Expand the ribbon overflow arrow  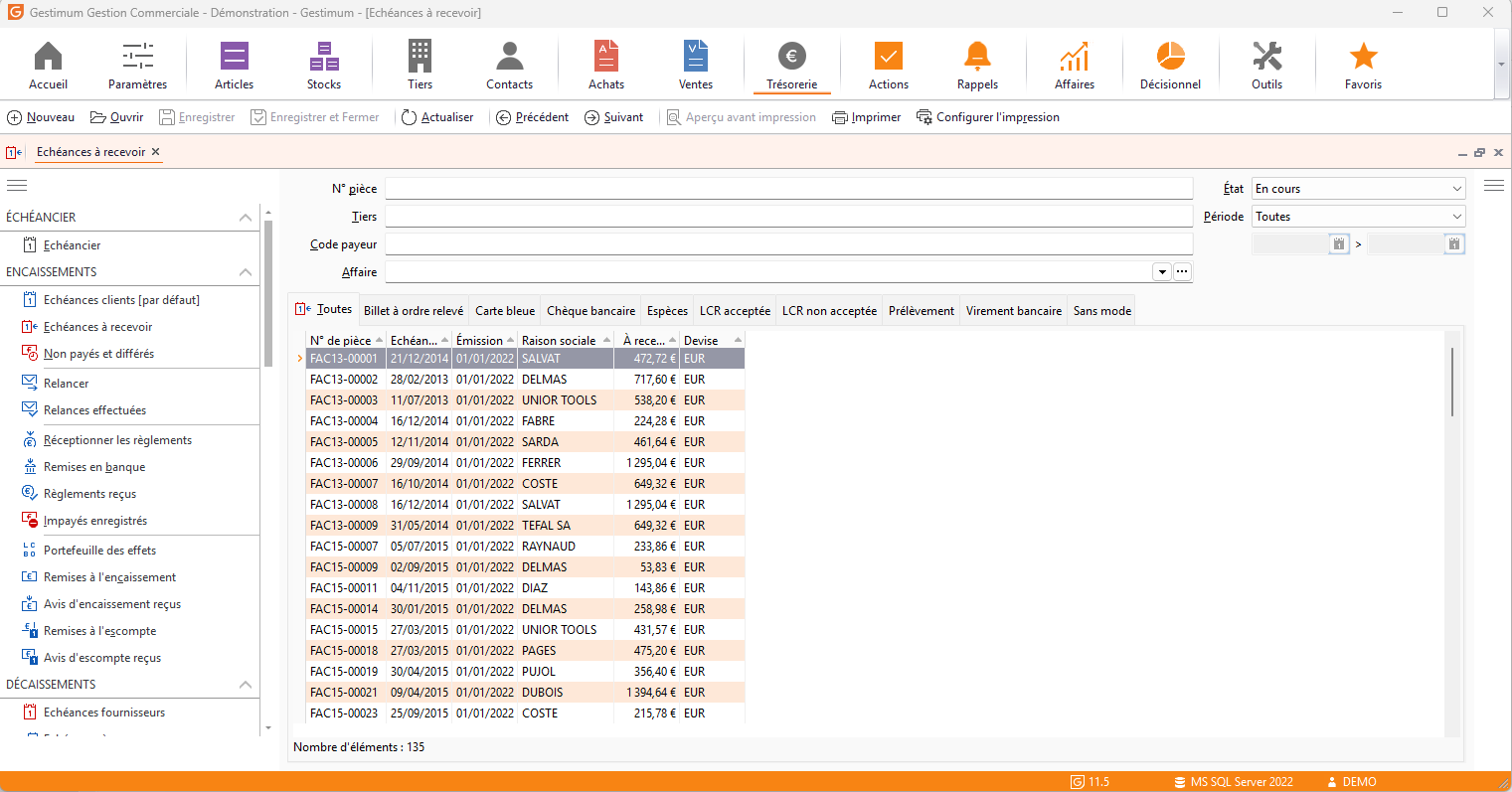click(1501, 64)
